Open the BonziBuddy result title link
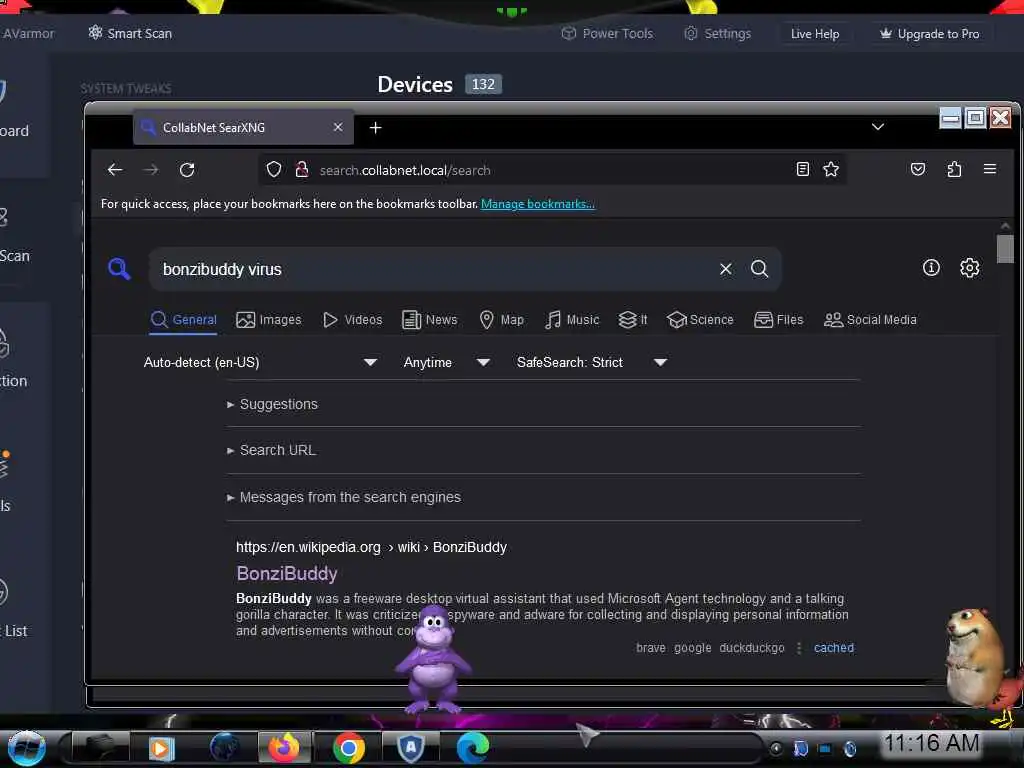1024x768 pixels. coord(287,573)
